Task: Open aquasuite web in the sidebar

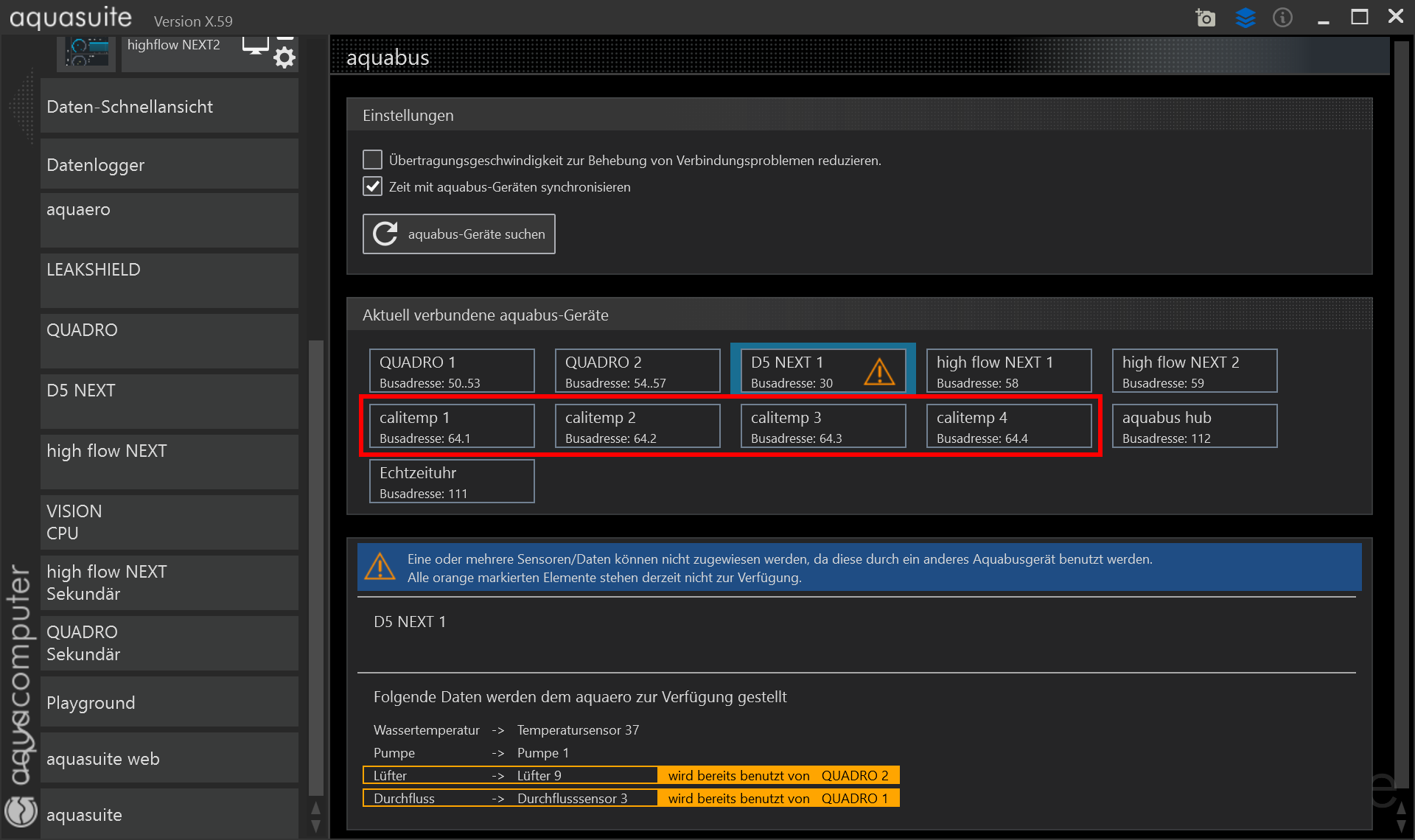Action: click(x=170, y=758)
